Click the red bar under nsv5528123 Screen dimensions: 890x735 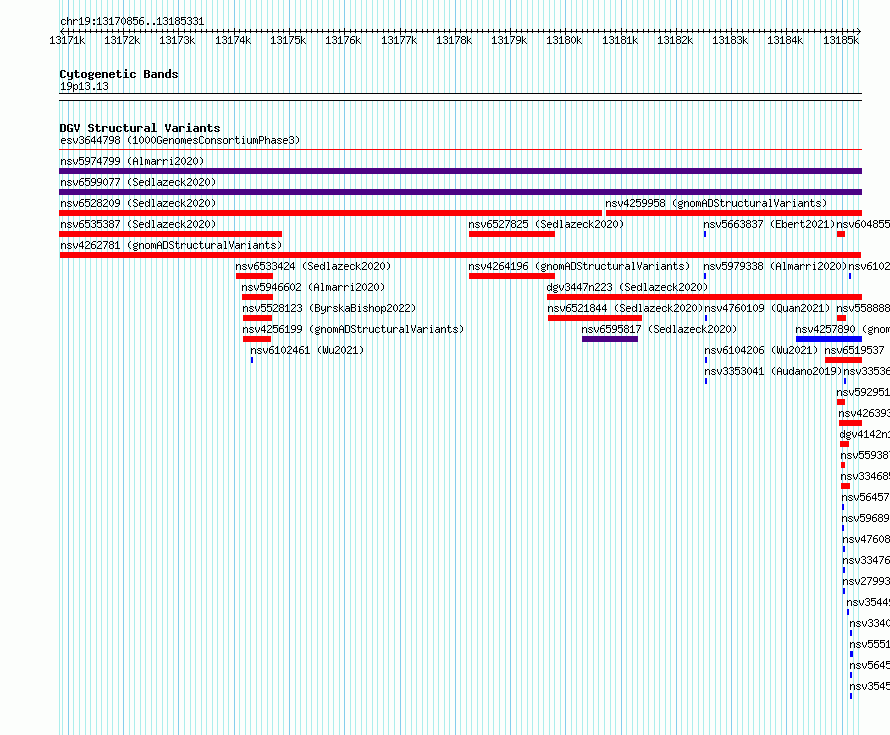click(x=258, y=318)
